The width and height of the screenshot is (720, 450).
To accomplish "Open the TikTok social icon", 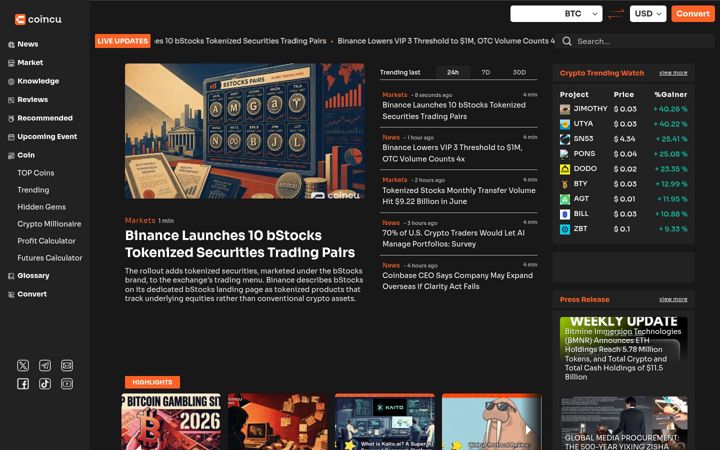I will 45,384.
